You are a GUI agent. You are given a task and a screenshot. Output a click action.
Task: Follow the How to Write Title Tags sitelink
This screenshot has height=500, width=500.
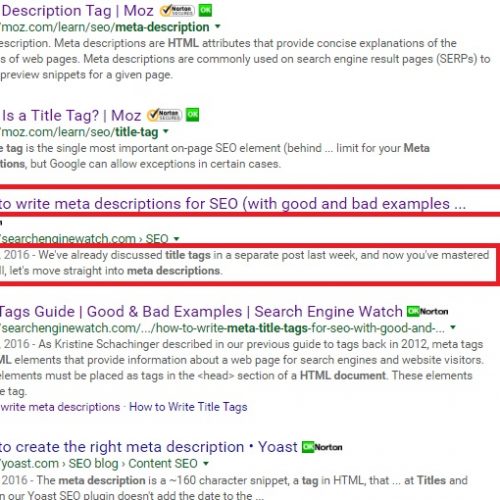click(x=188, y=407)
